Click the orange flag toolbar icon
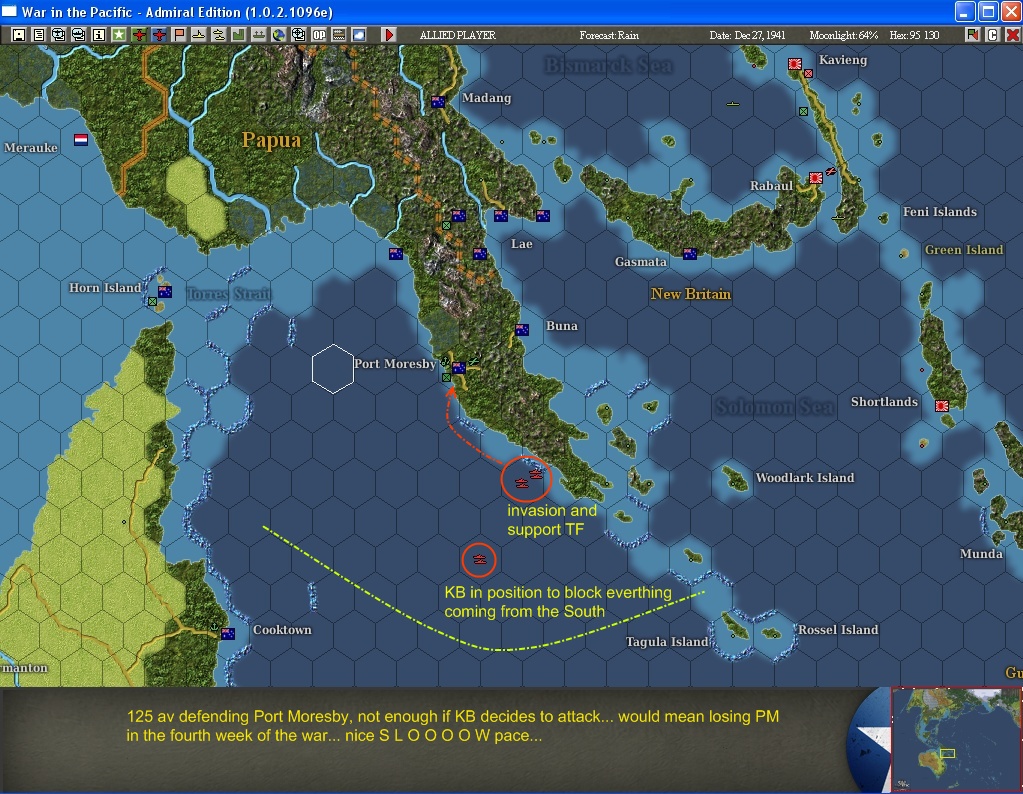Screen dimensions: 1023x794 click(179, 35)
